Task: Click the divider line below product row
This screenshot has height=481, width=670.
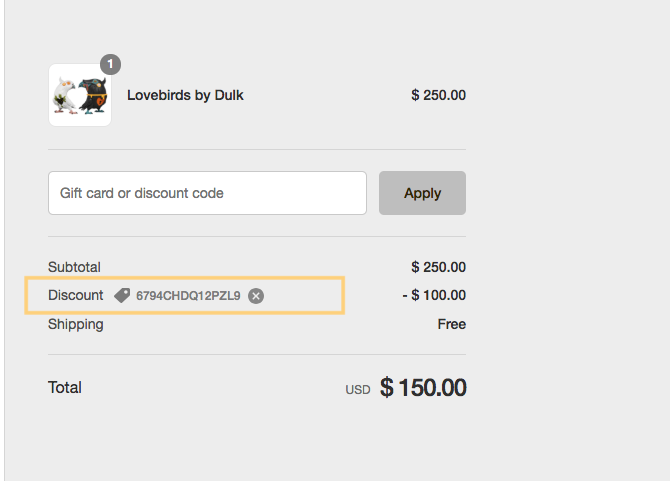Action: click(x=257, y=149)
